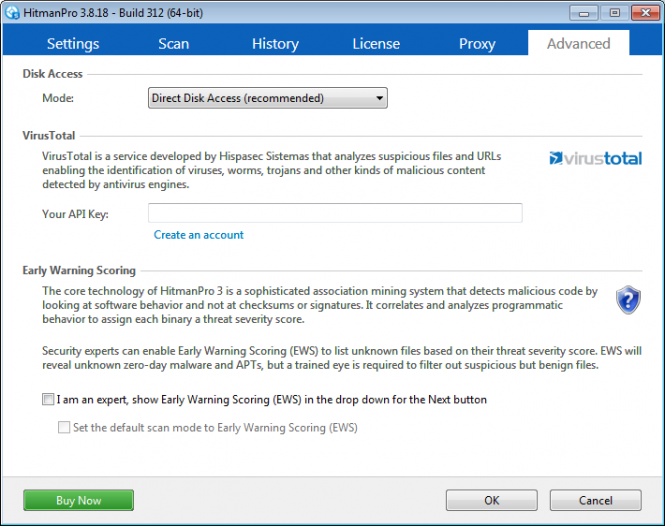Switch to the Settings tab
The width and height of the screenshot is (665, 526).
pos(73,44)
